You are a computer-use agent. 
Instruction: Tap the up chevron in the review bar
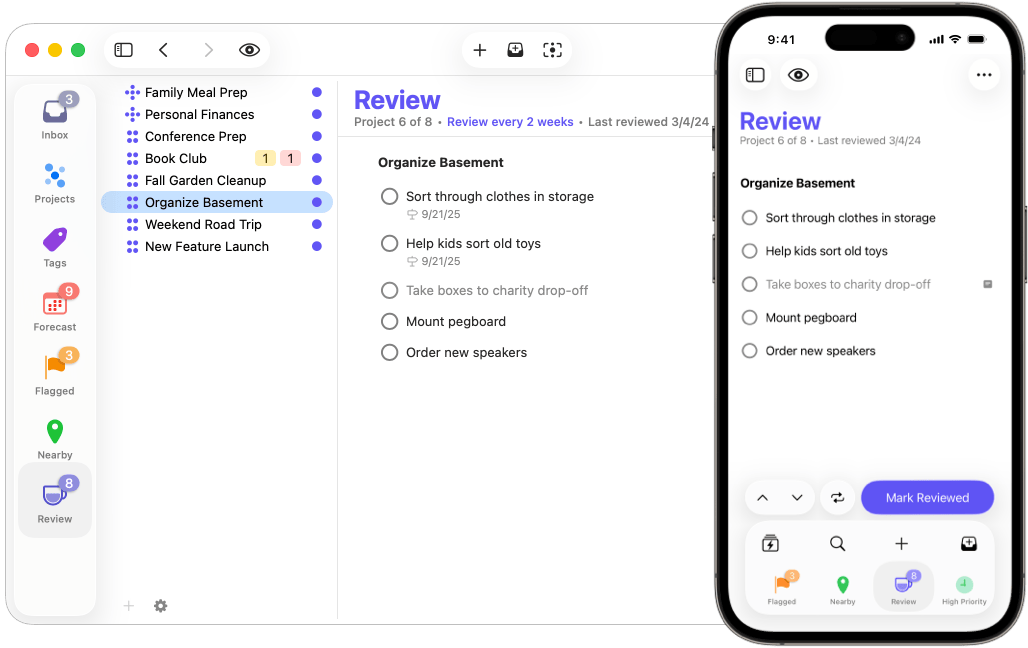coord(764,497)
